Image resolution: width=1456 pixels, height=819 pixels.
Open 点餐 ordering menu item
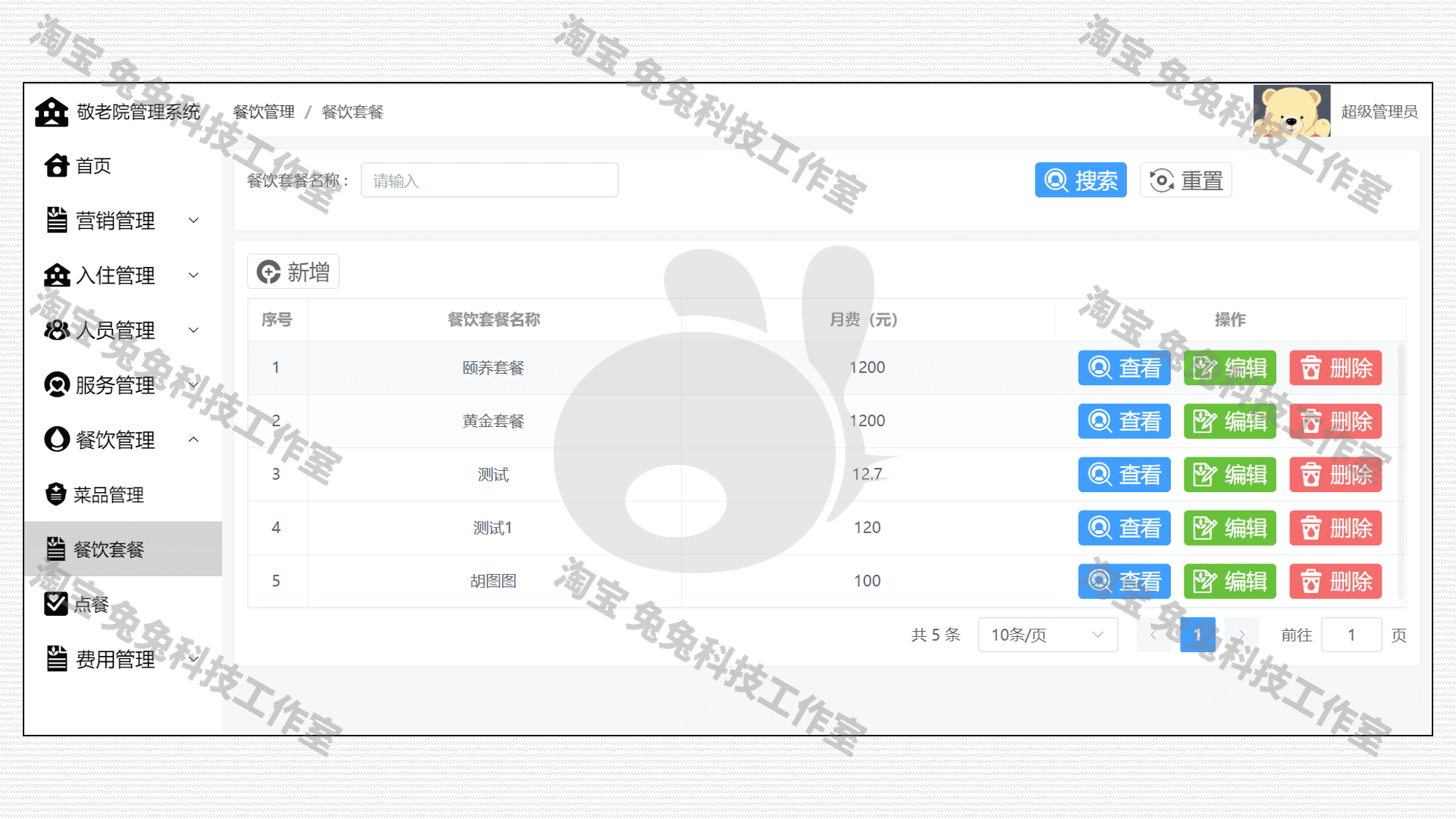[x=123, y=604]
